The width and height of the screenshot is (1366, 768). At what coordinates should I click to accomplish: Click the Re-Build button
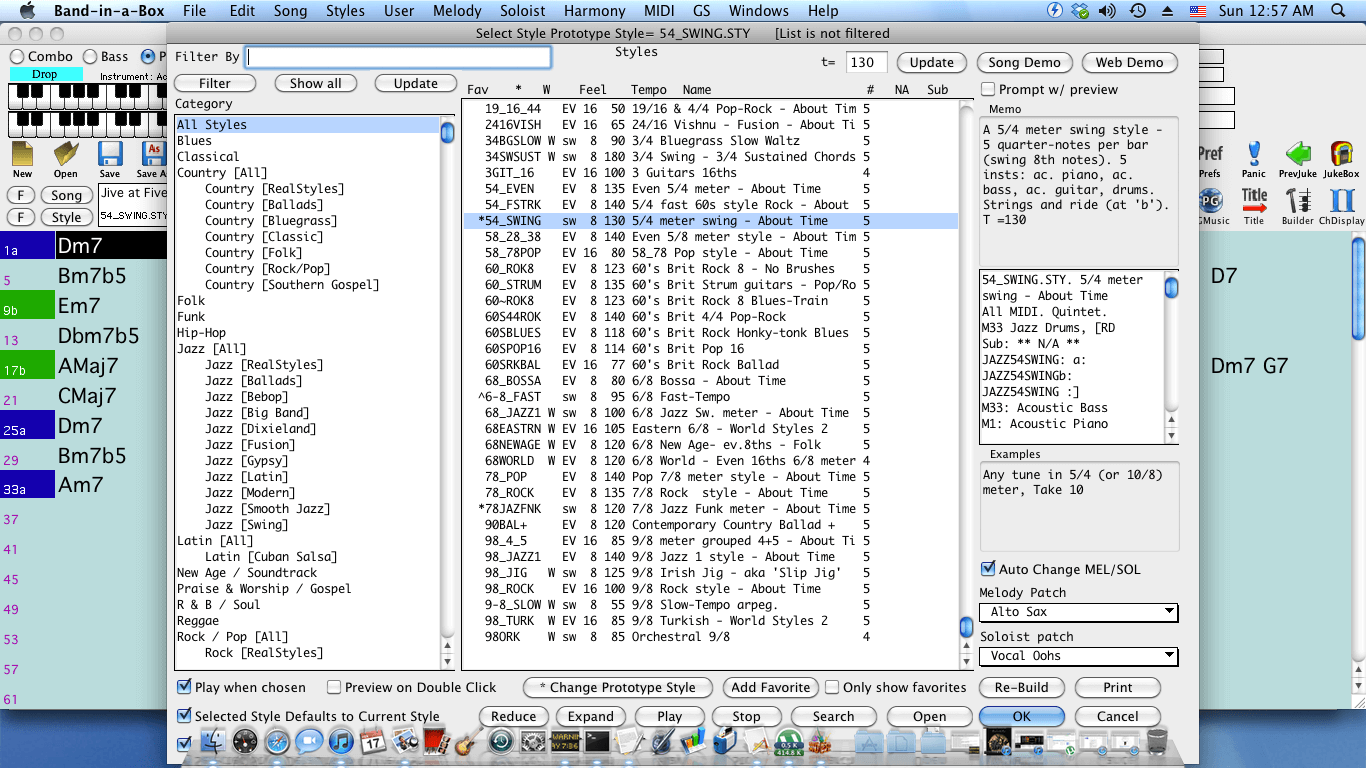(x=1021, y=687)
